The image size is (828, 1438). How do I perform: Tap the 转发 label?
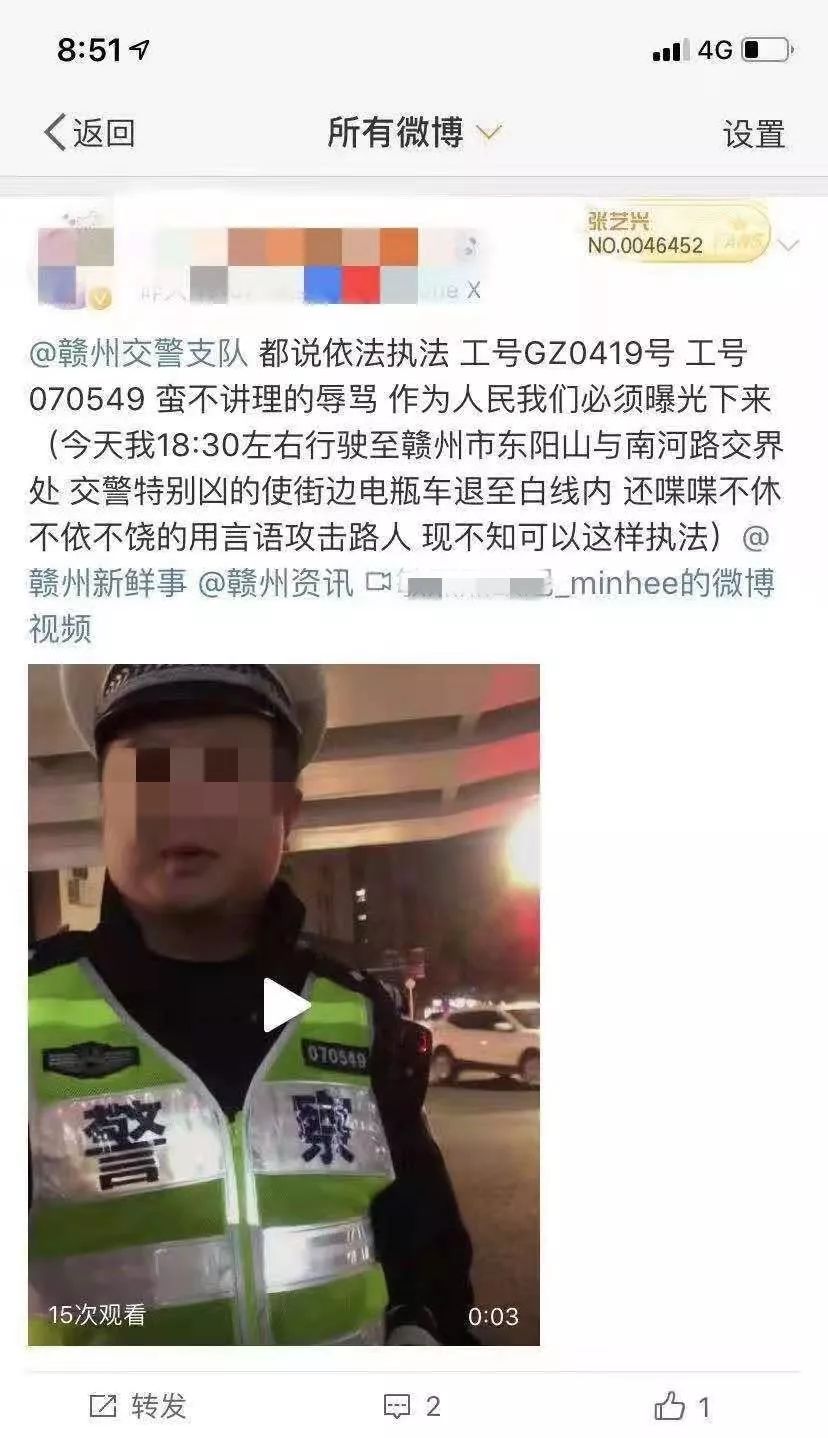click(x=159, y=1407)
